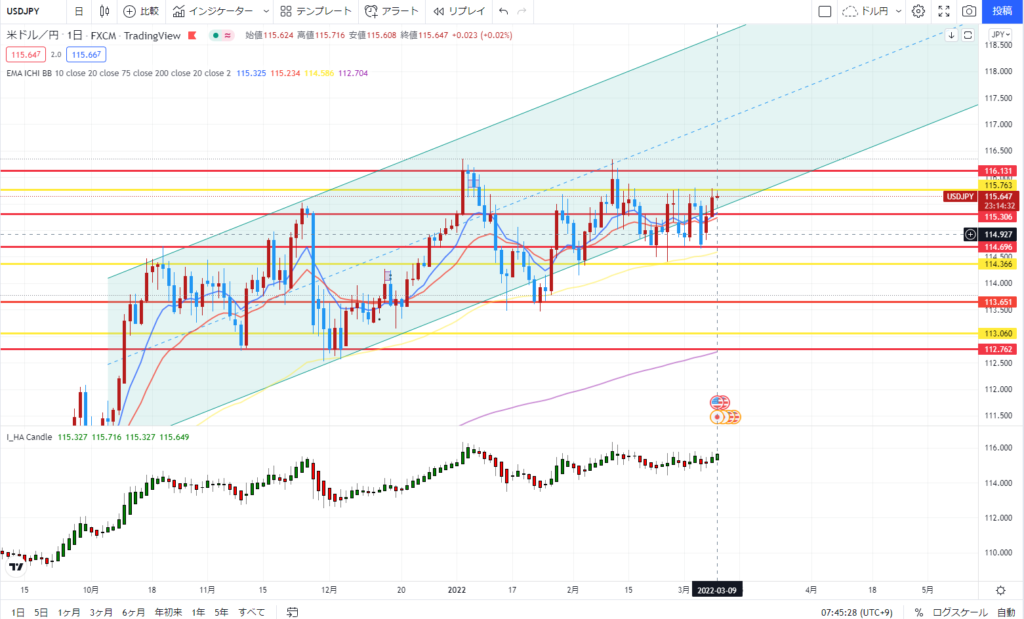The image size is (1024, 619).
Task: Open timezone 07:45:28 (UTC+9) menu
Action: (856, 612)
